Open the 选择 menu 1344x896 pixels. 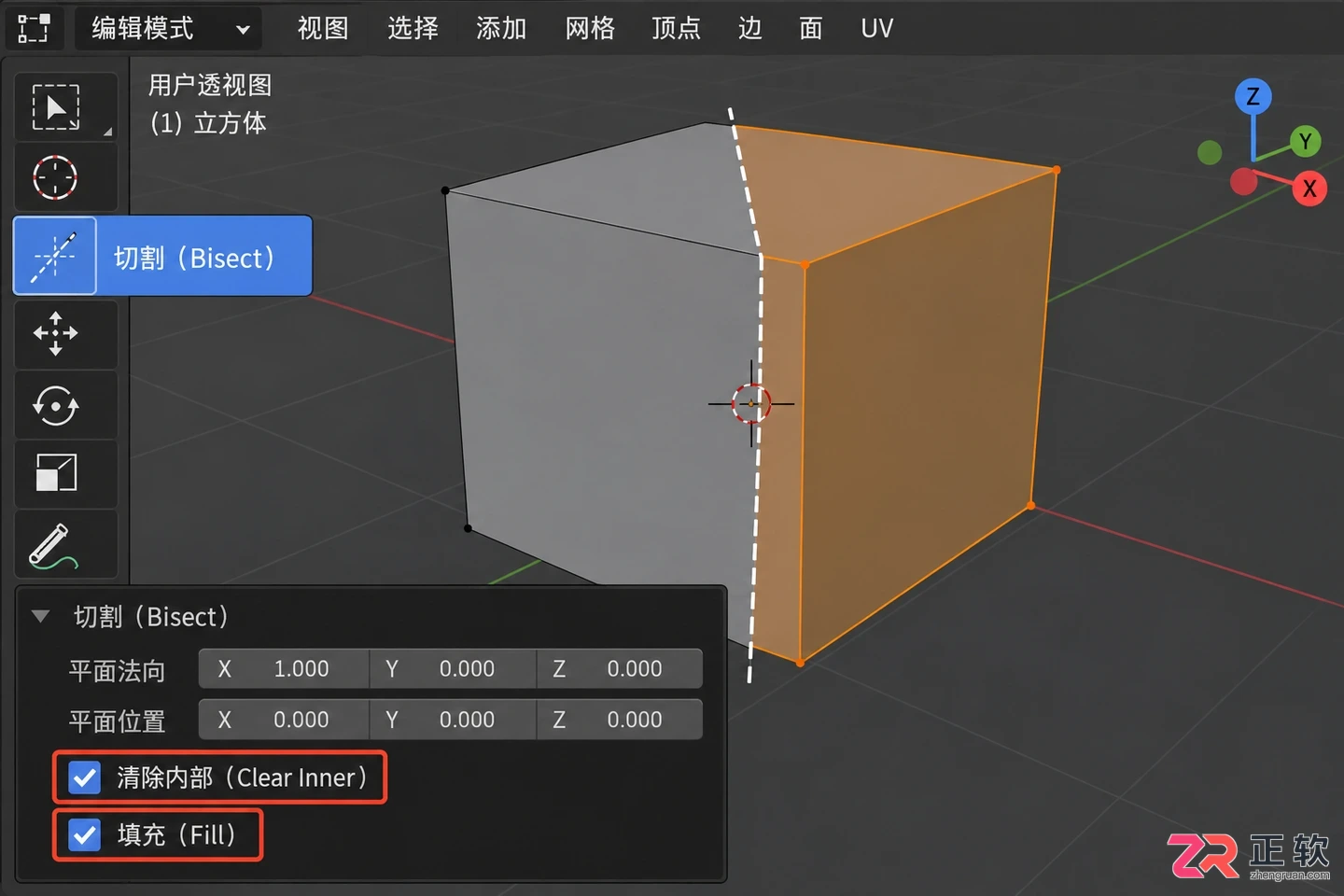413,28
